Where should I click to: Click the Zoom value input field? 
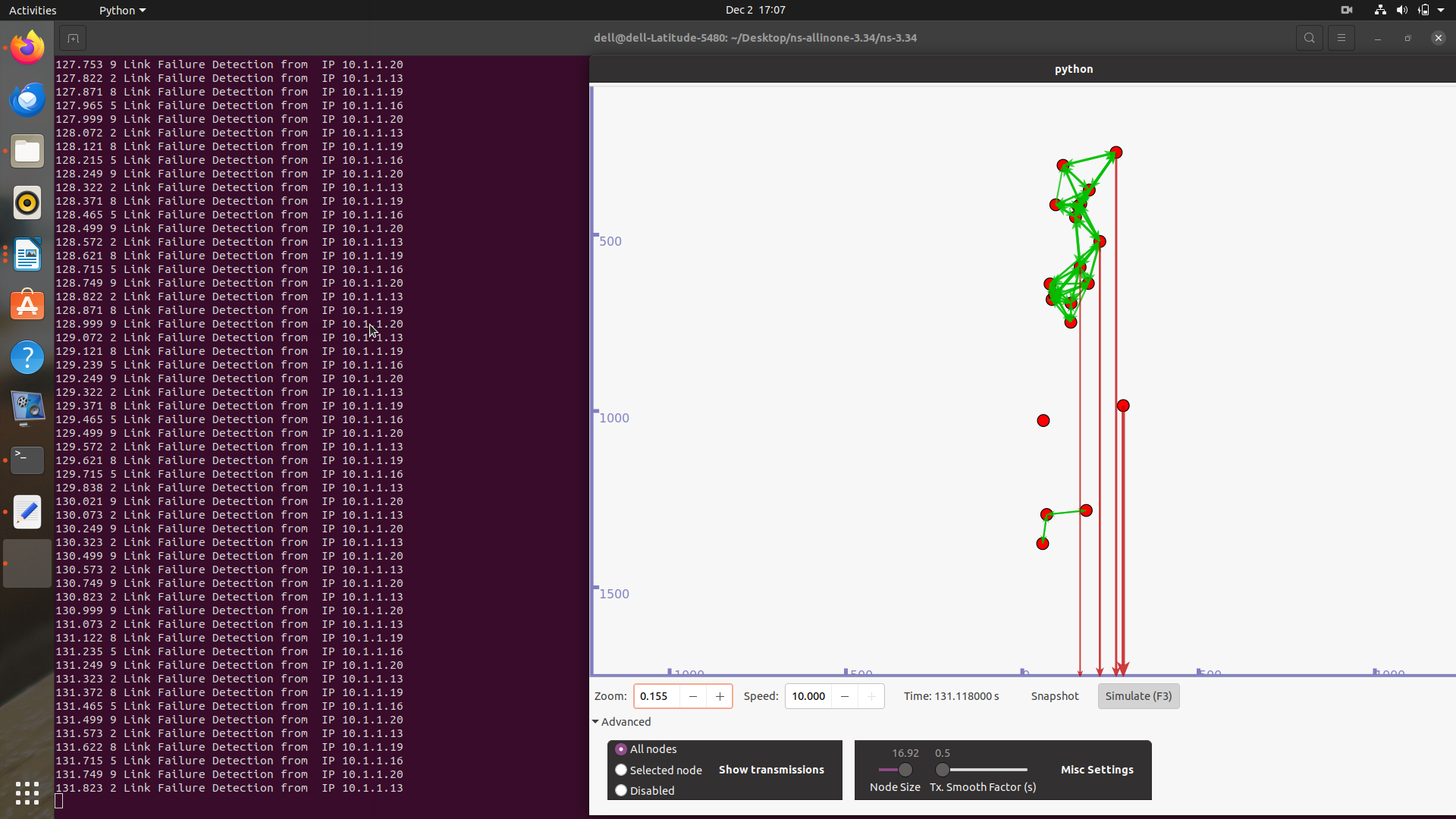(x=657, y=696)
